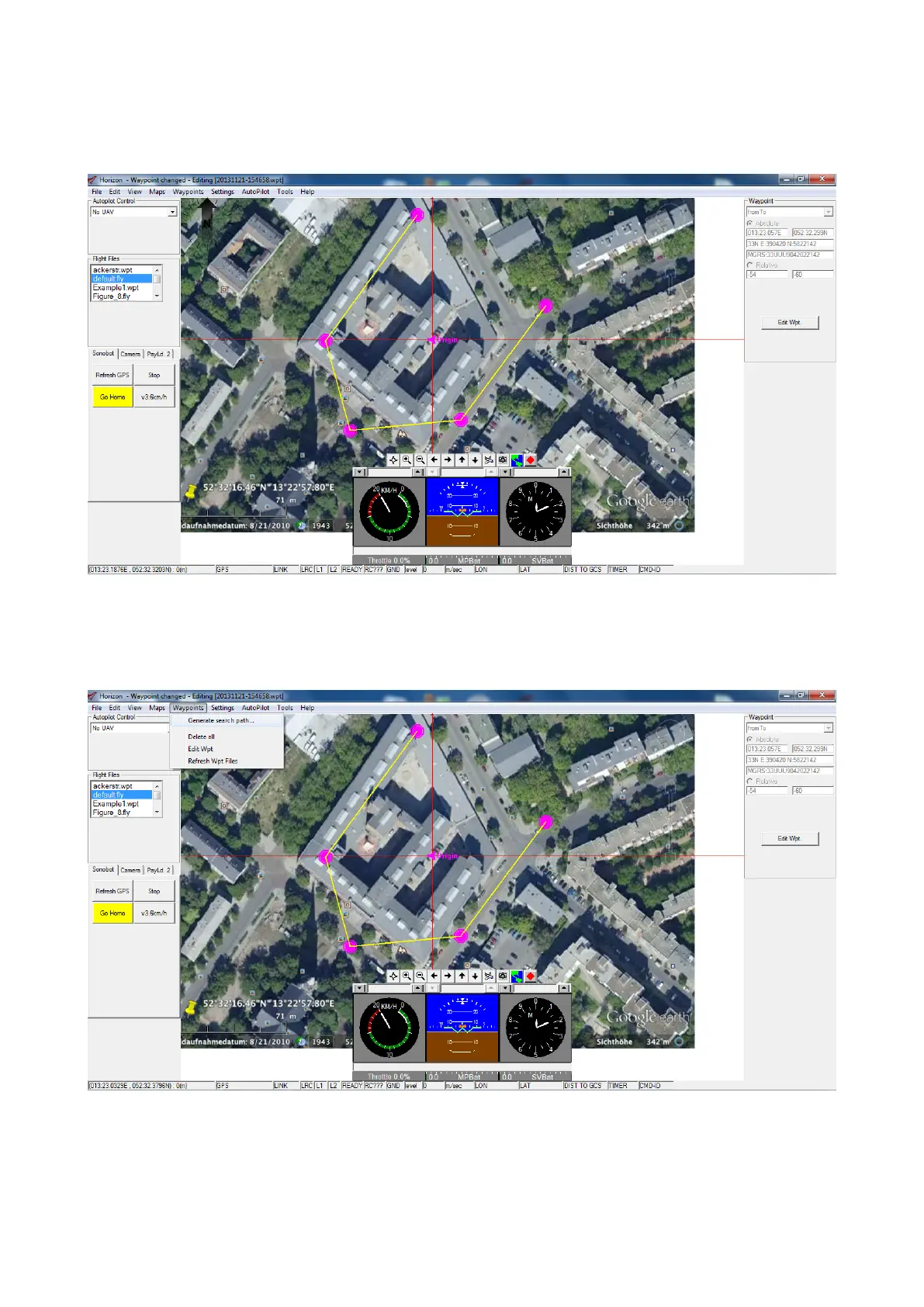
Task: Pan map left with arrow in upper screenshot
Action: tap(434, 459)
